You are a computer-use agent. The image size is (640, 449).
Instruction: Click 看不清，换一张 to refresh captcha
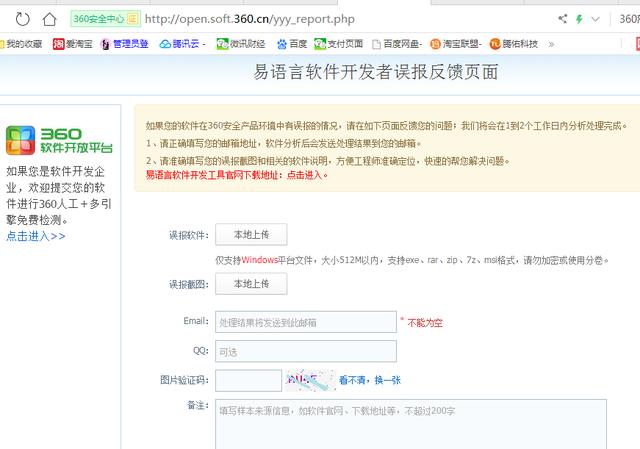[x=370, y=380]
